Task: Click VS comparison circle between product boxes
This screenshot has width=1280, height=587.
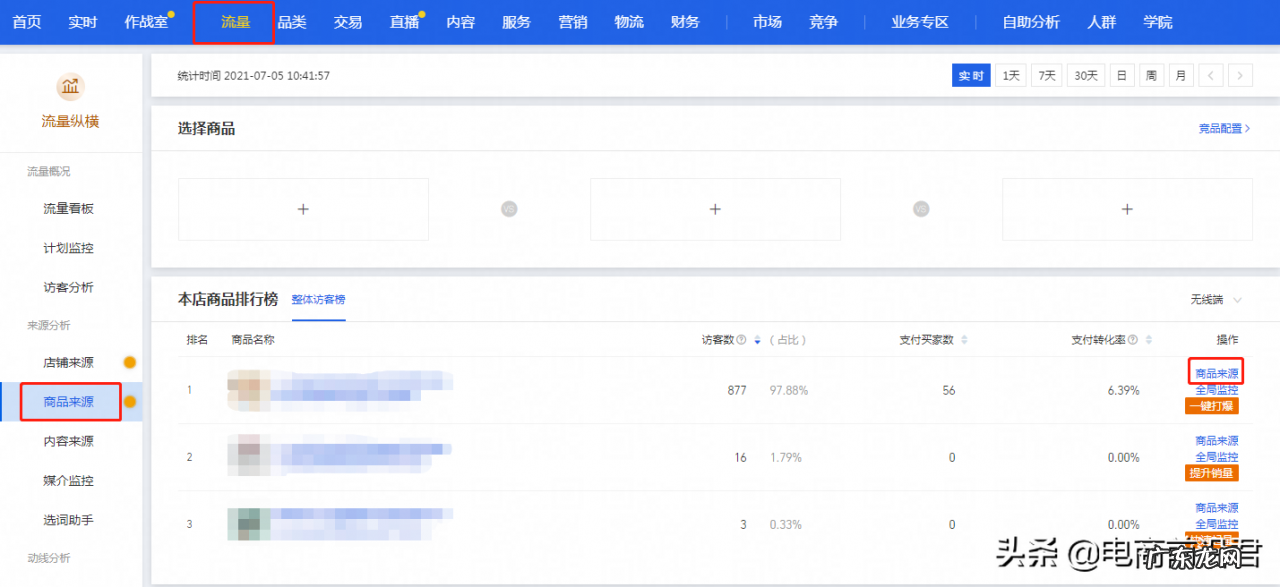Action: pyautogui.click(x=509, y=209)
